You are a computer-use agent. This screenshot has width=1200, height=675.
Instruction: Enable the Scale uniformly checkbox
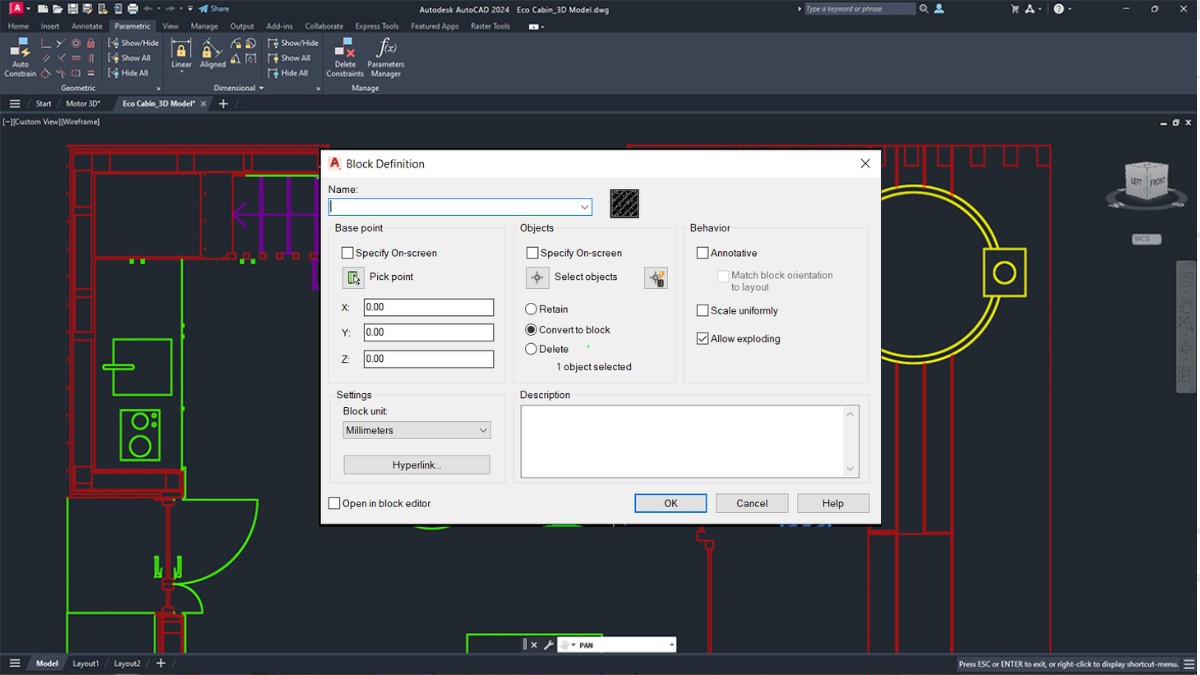point(702,311)
